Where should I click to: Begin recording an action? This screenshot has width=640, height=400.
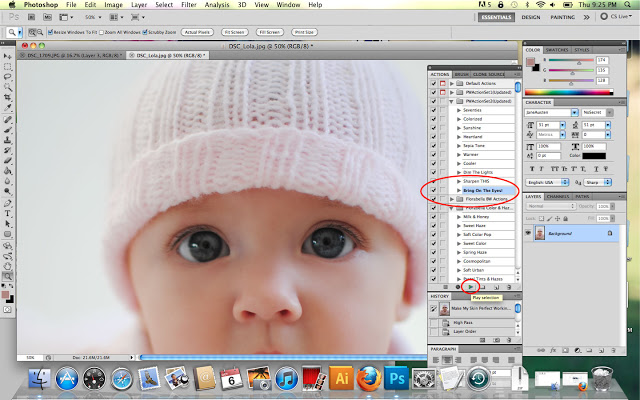(x=458, y=287)
